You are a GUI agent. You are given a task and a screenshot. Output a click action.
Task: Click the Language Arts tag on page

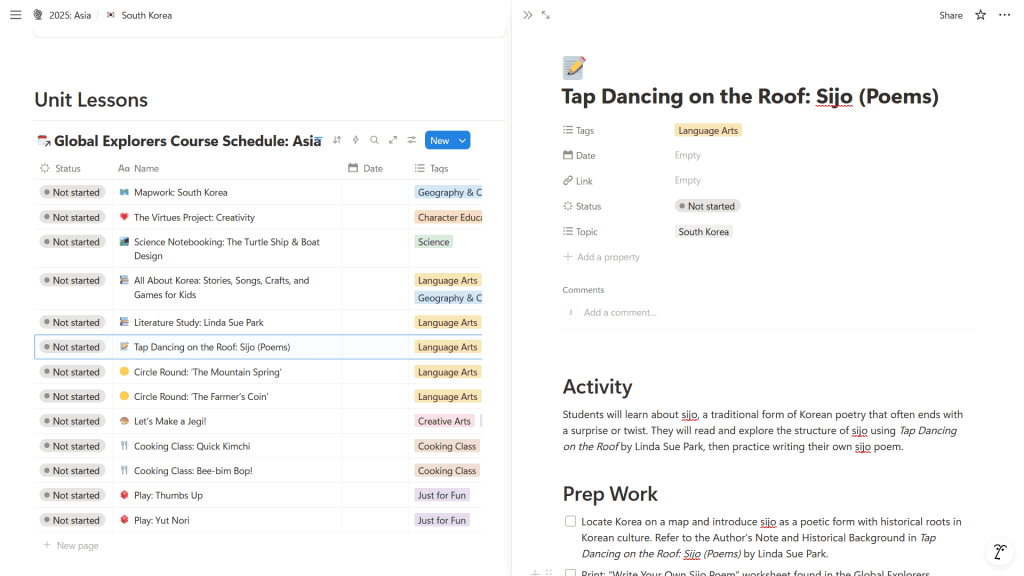[707, 130]
